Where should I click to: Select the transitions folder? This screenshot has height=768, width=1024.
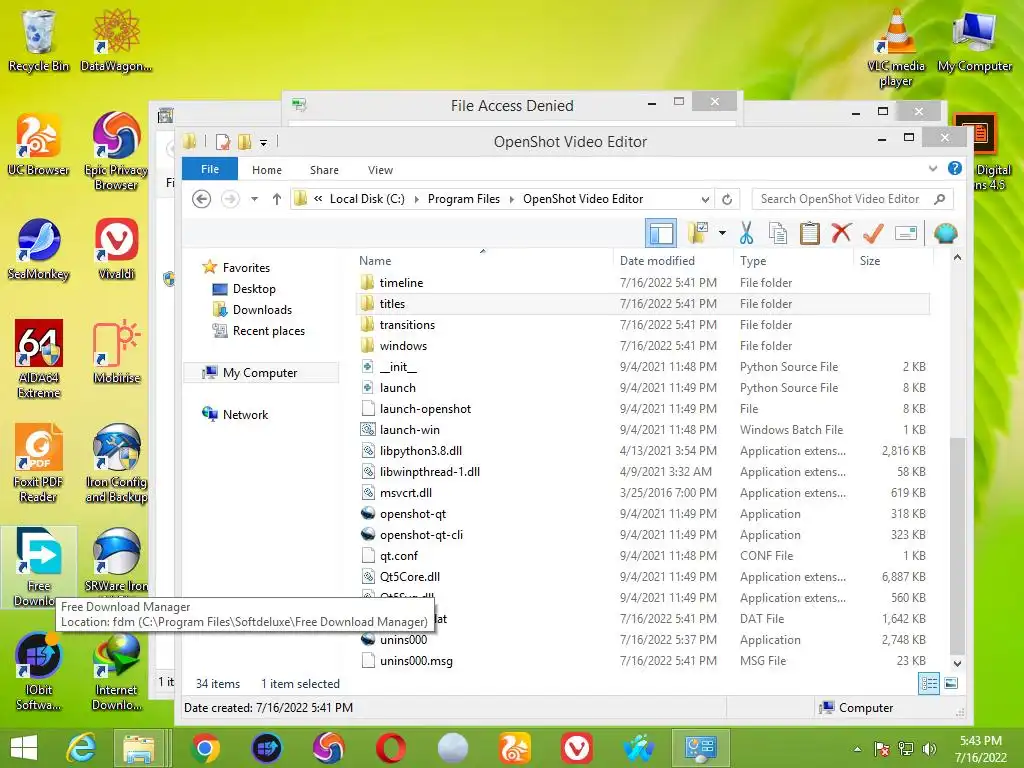643,325
